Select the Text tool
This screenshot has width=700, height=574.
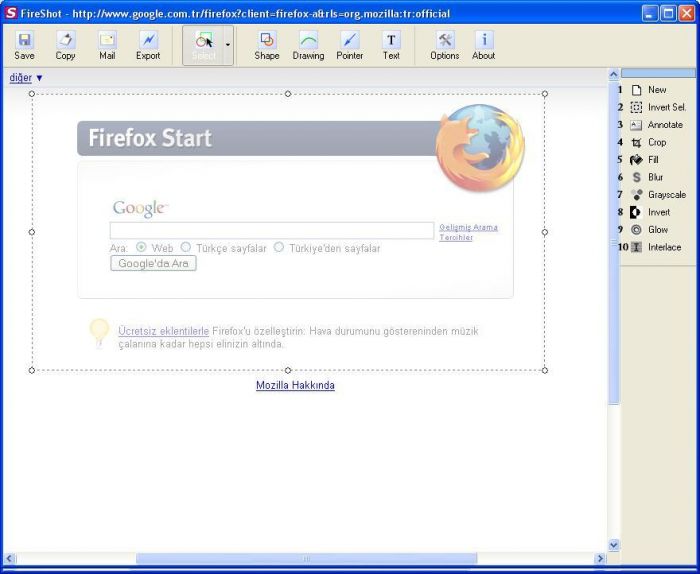[391, 46]
